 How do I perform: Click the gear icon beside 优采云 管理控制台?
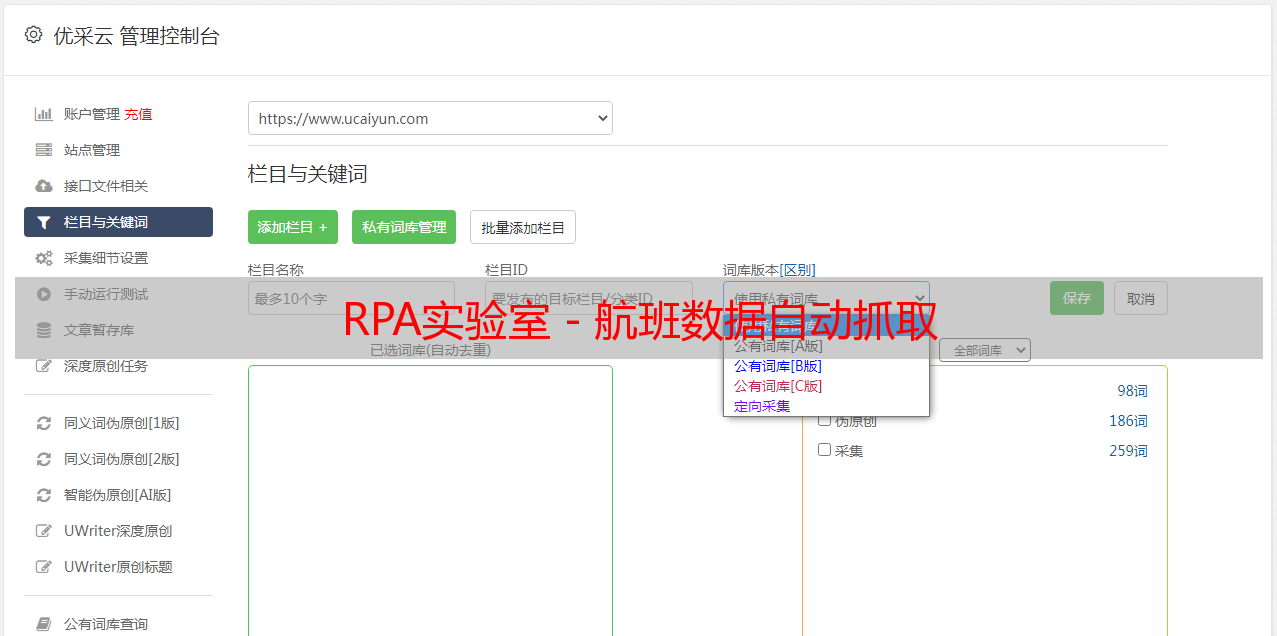click(33, 35)
